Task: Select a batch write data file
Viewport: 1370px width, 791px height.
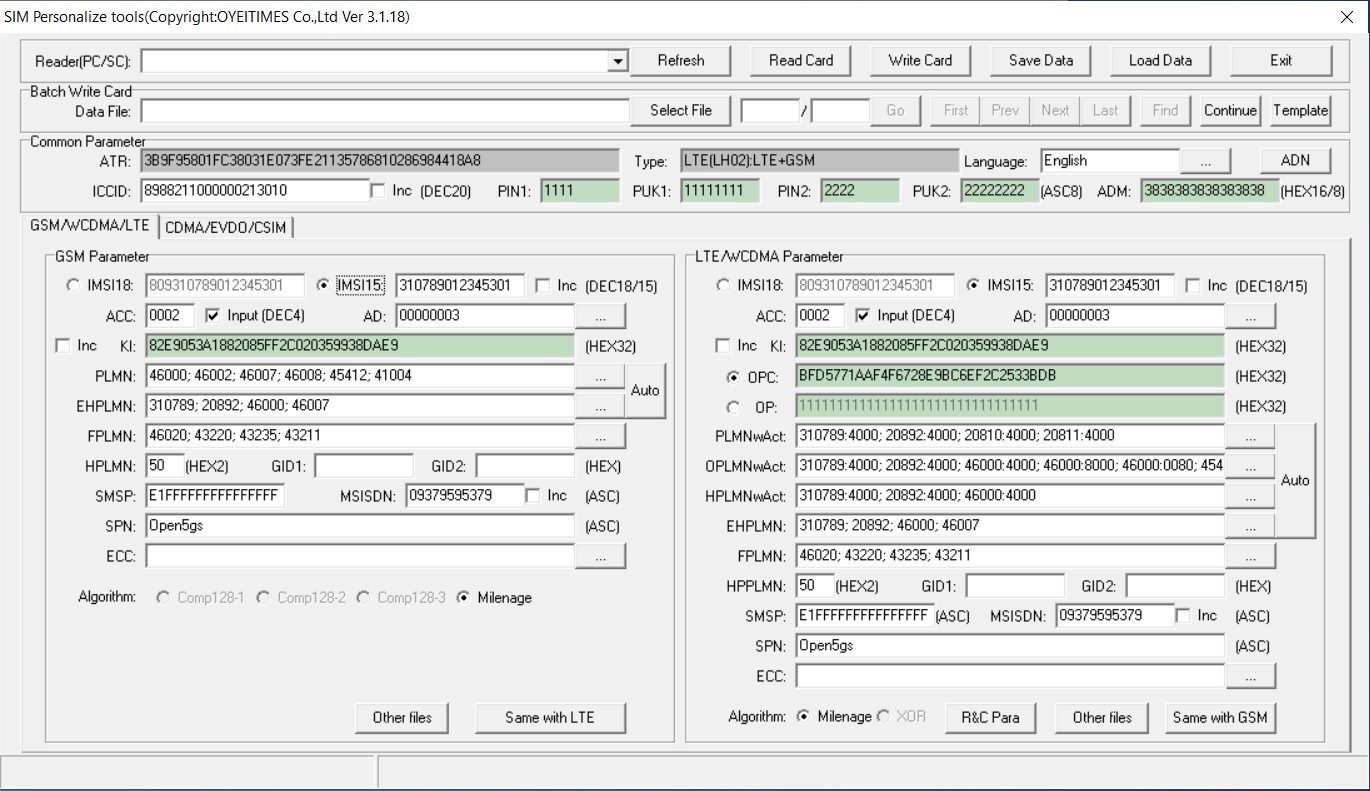Action: (680, 110)
